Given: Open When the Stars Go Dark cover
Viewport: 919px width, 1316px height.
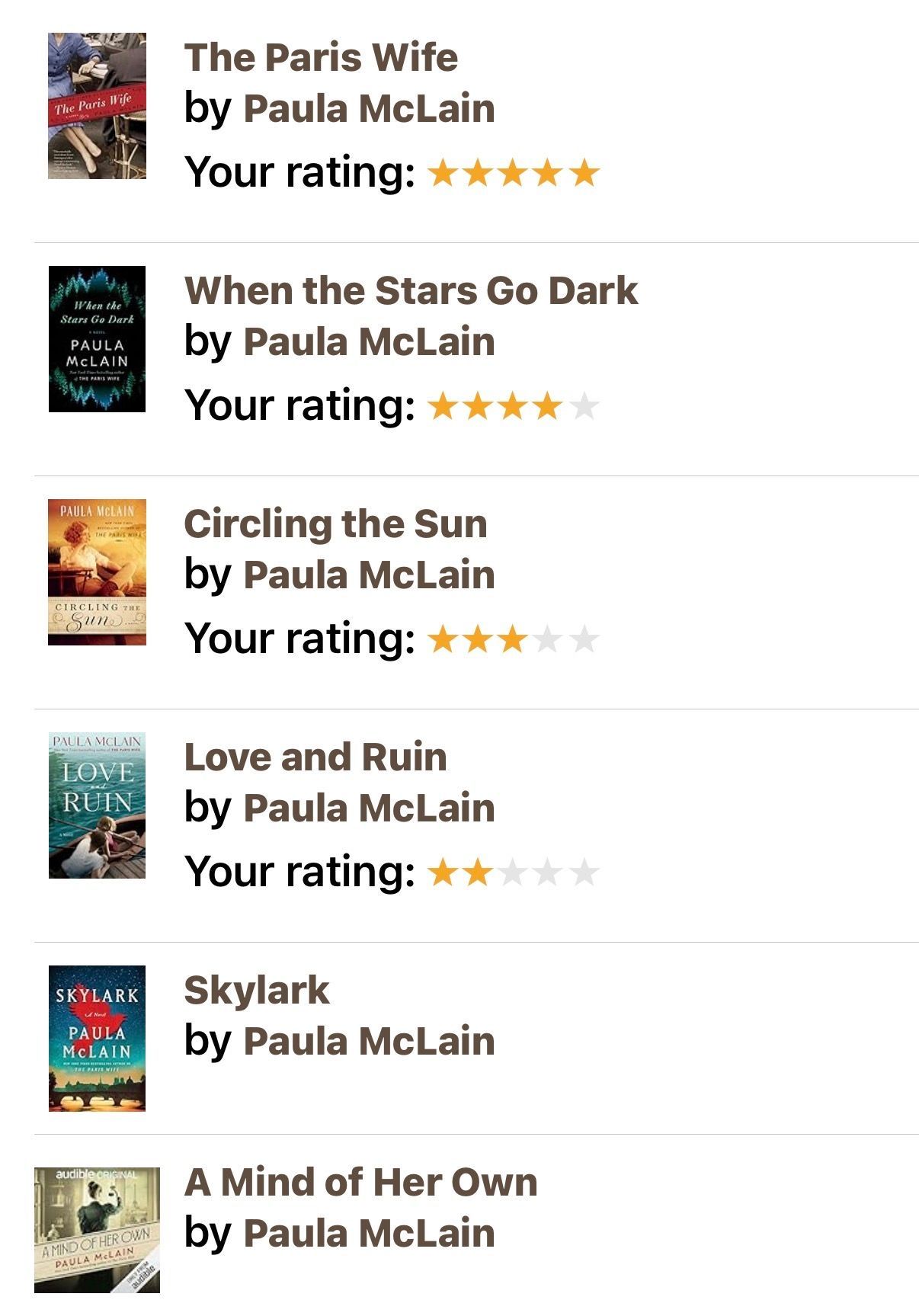Looking at the screenshot, I should click(x=97, y=339).
